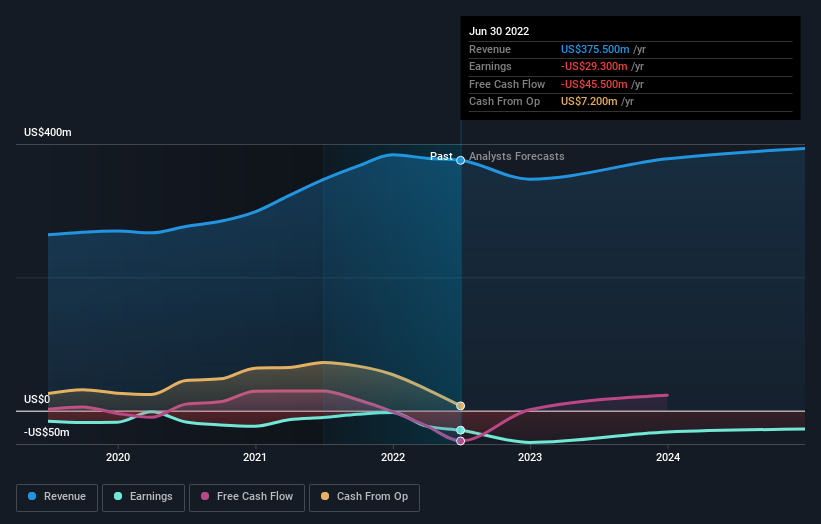
Task: Click the -US$45.500m free cash flow value
Action: pos(594,84)
